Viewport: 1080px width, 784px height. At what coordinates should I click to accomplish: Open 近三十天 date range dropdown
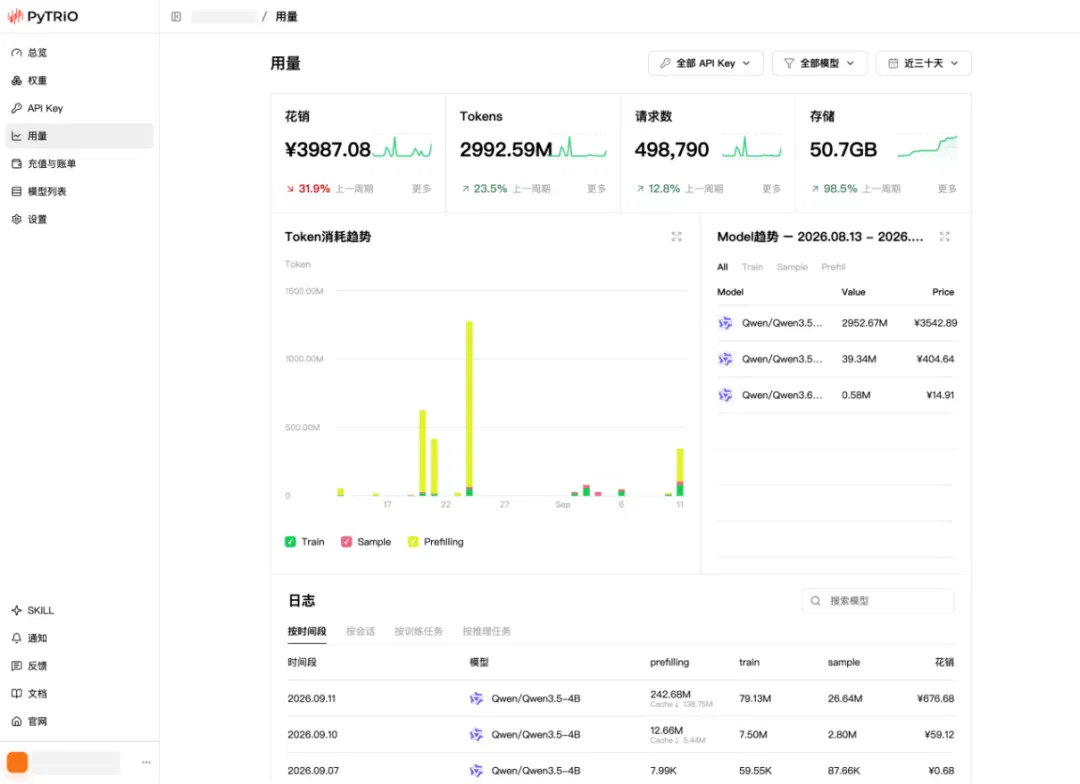click(x=924, y=63)
